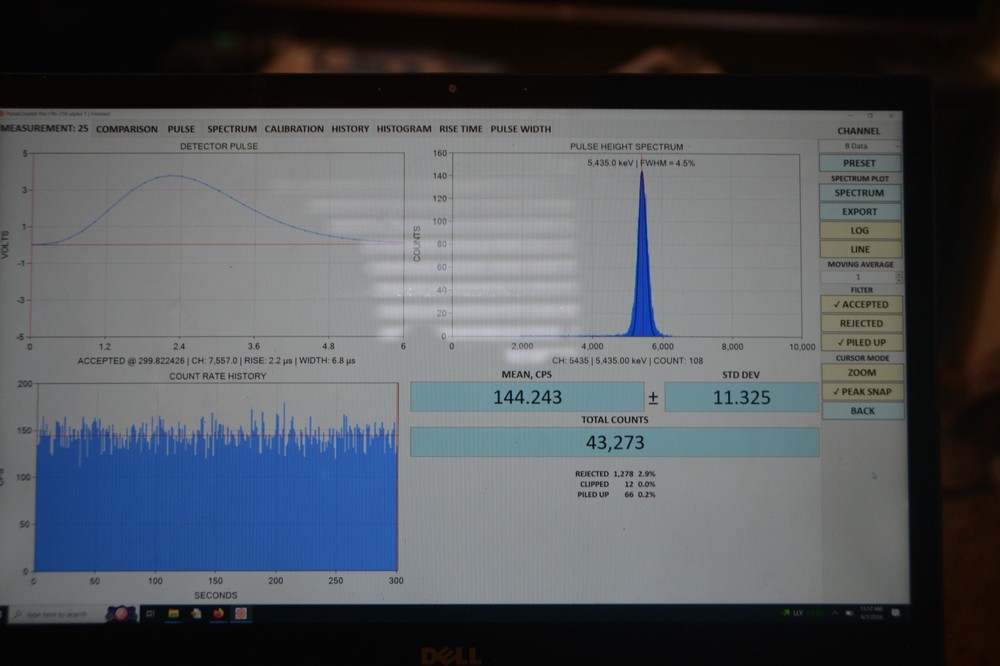1000x666 pixels.
Task: Click the taskbar clock
Action: point(870,613)
